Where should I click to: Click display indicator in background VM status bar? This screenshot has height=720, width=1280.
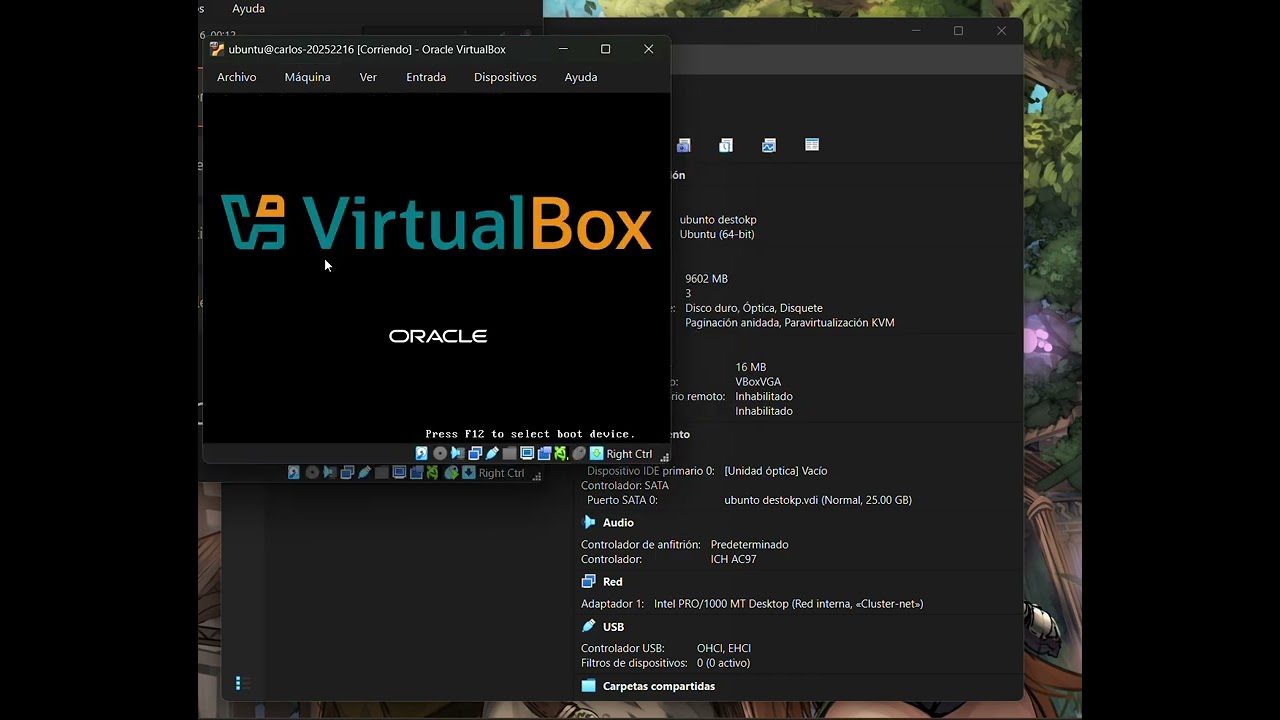click(x=399, y=473)
